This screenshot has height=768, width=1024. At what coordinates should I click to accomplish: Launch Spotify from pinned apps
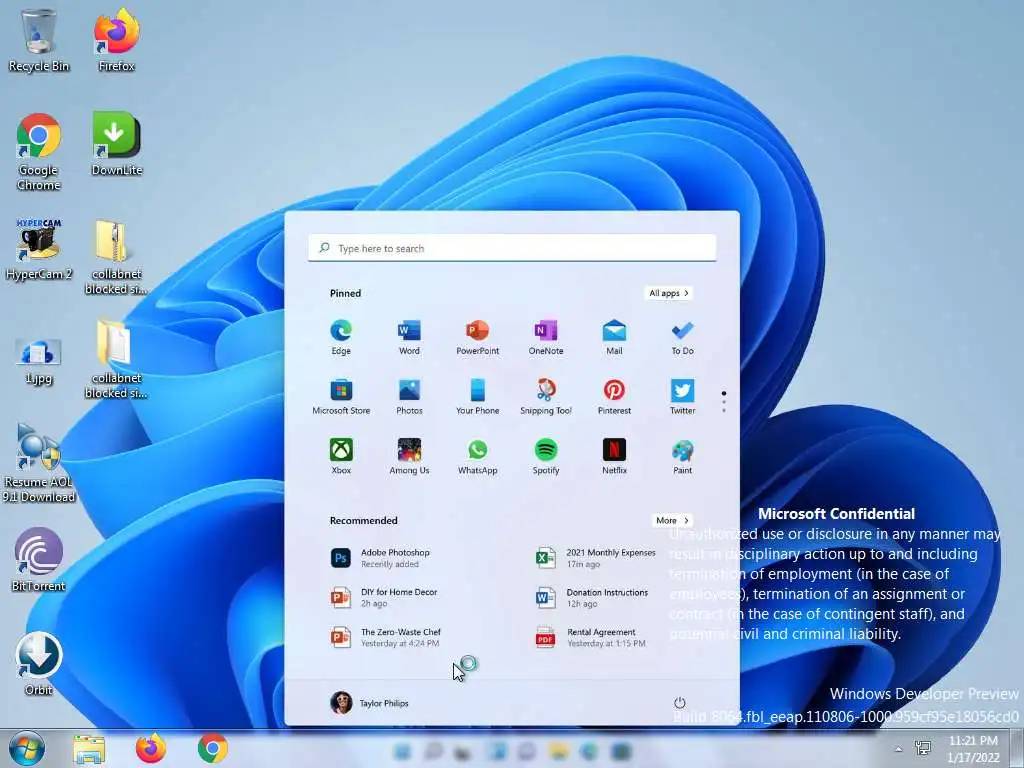pos(546,456)
